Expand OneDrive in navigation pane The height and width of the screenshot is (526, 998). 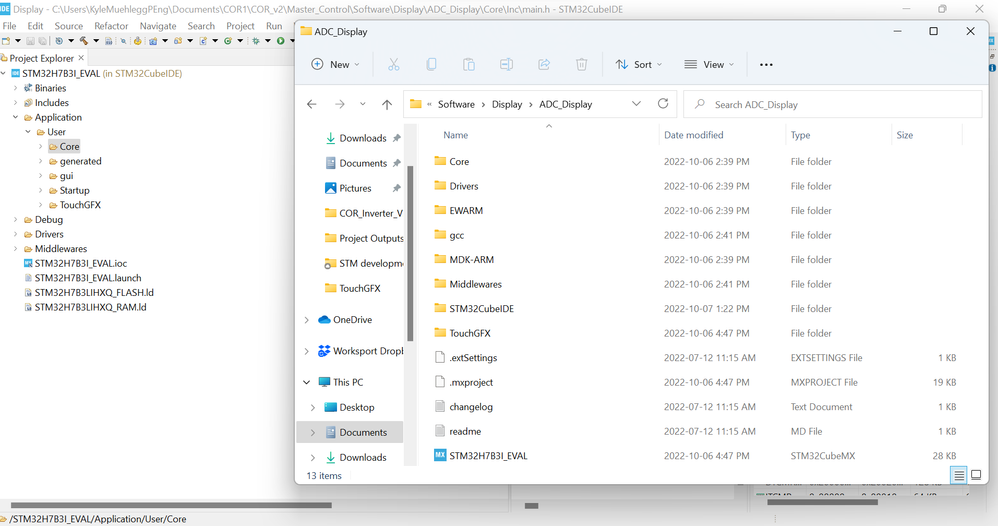(306, 320)
